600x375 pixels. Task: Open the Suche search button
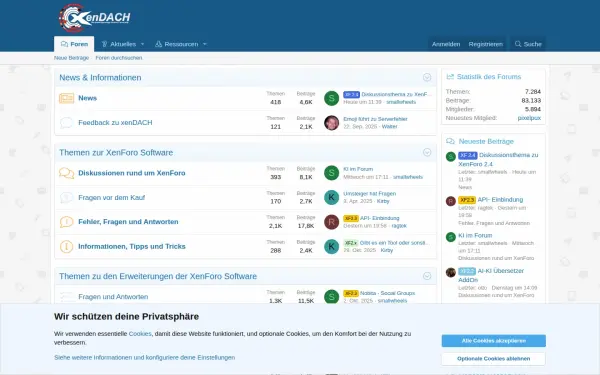528,44
